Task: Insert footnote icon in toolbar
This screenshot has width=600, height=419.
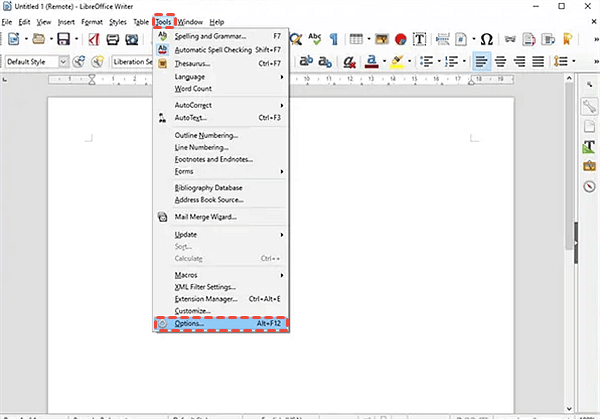Action: 529,39
